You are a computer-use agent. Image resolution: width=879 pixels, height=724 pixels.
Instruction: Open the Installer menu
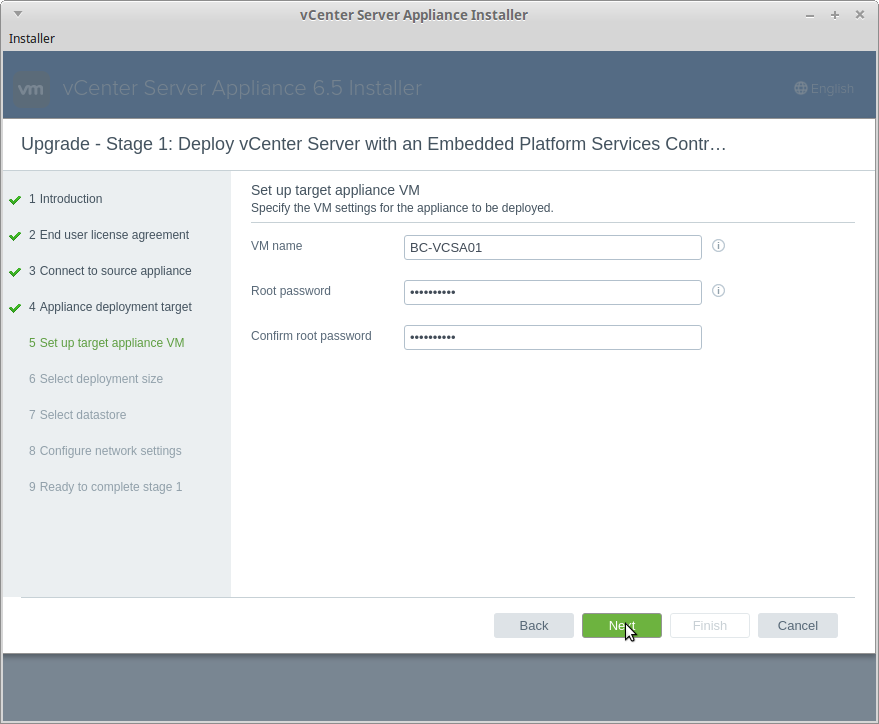32,39
